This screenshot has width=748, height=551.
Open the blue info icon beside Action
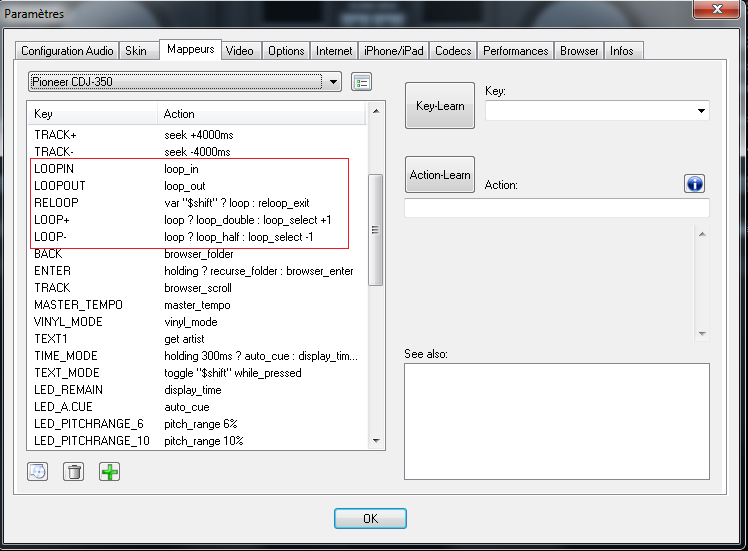(695, 183)
